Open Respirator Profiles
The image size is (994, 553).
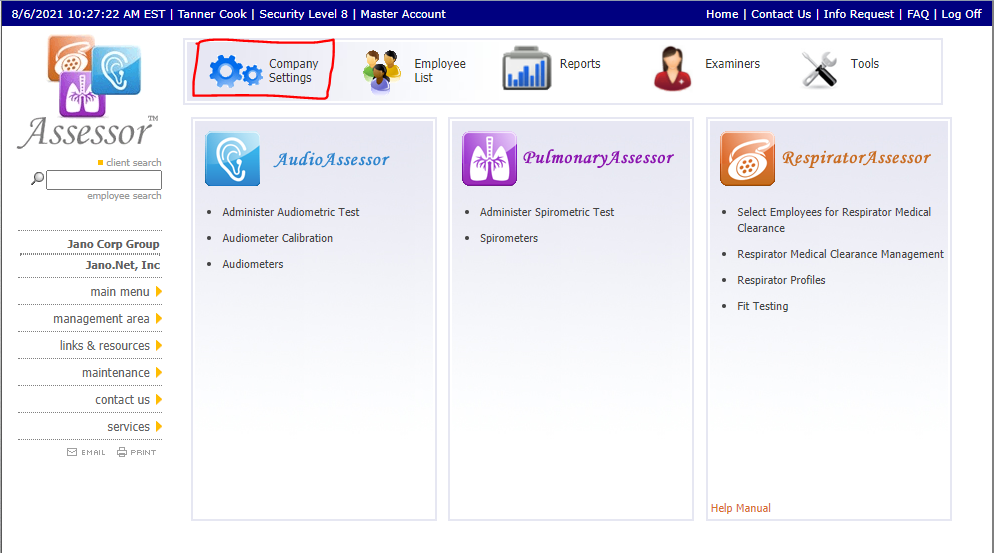coord(781,280)
